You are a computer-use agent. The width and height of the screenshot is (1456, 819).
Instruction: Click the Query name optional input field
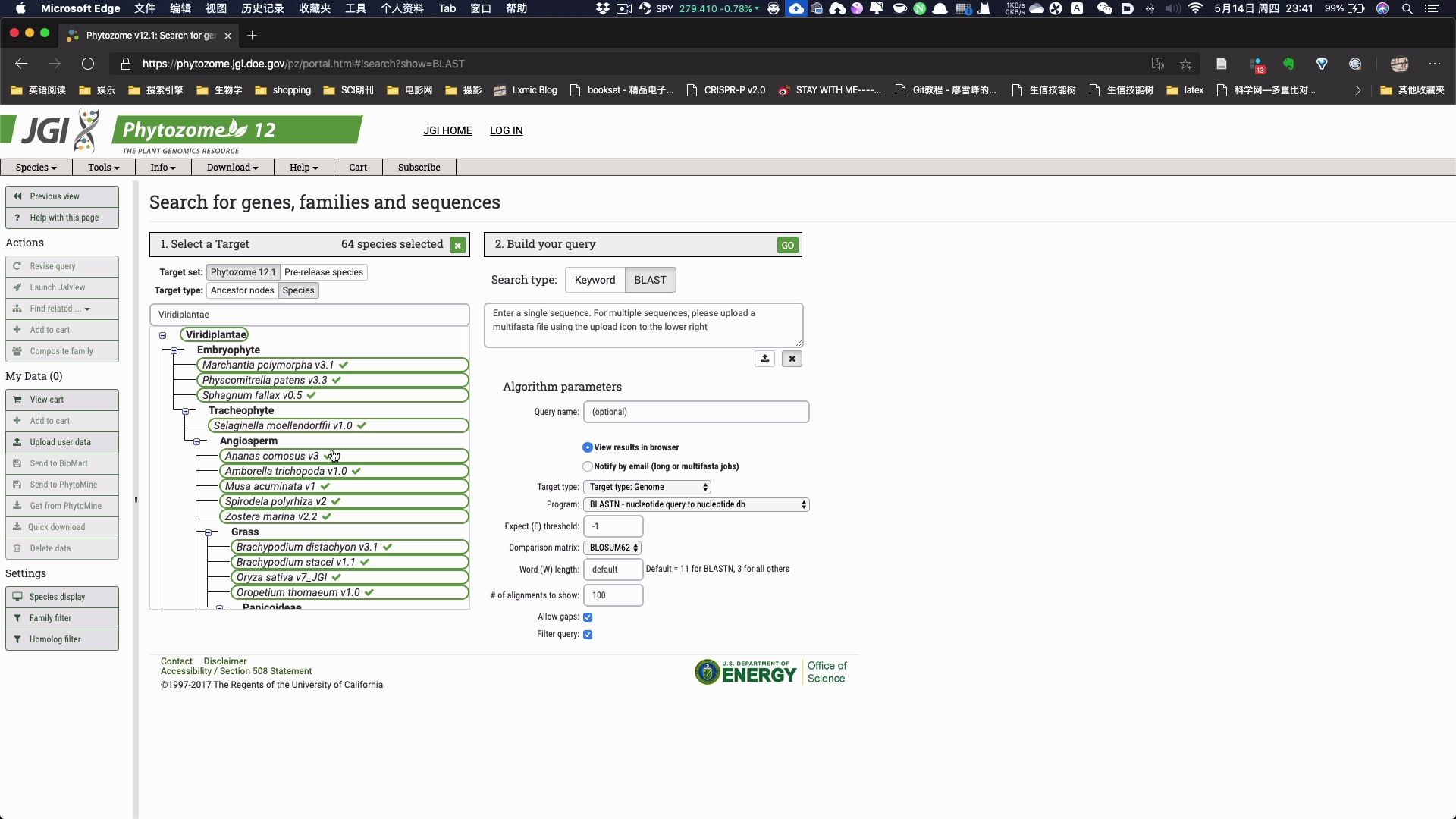coord(695,411)
